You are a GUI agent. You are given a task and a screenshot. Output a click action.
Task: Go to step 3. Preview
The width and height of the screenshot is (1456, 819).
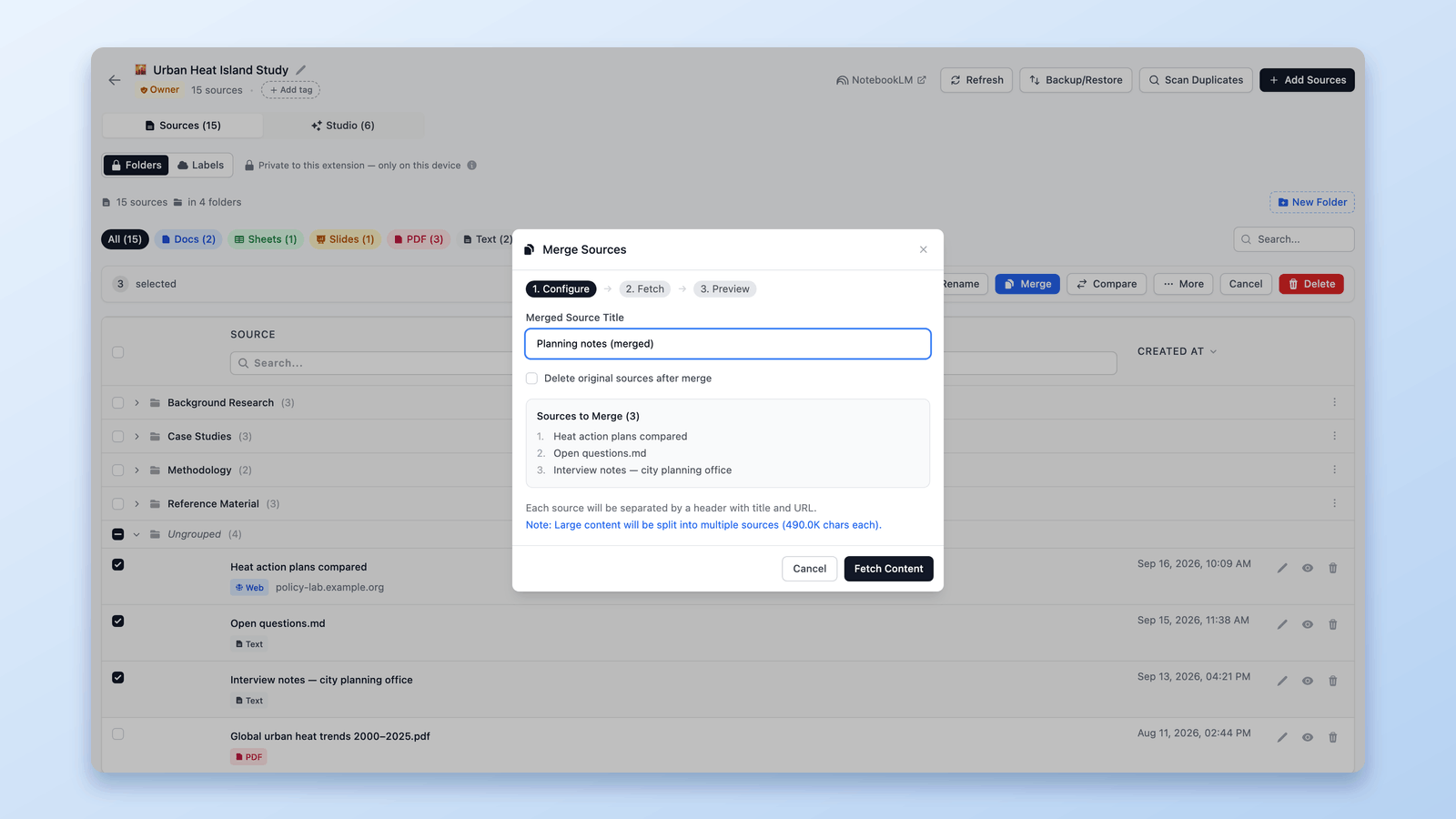[x=724, y=289]
